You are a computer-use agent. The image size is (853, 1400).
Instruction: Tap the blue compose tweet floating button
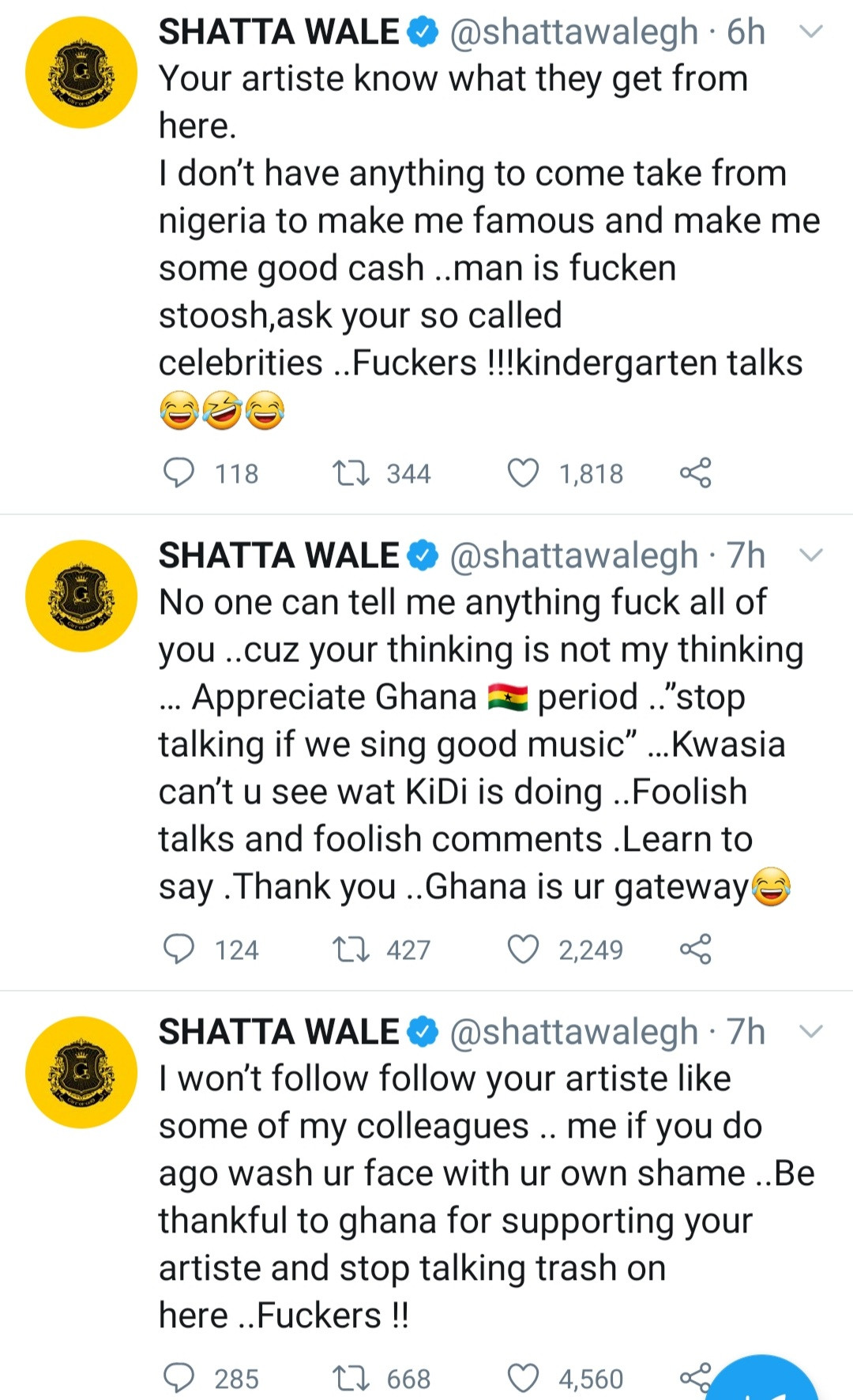764,1383
